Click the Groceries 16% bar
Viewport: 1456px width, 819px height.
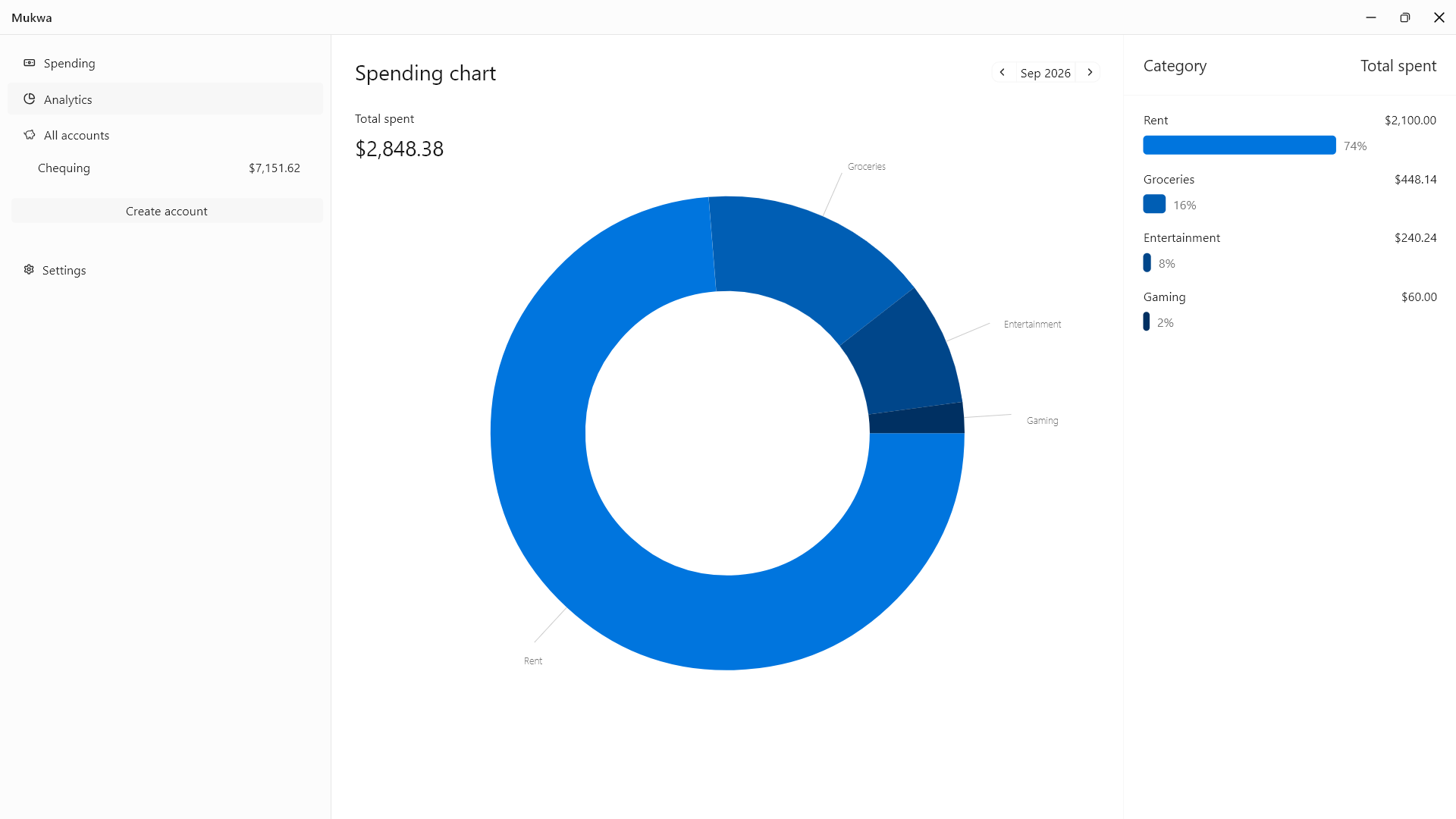pyautogui.click(x=1154, y=204)
